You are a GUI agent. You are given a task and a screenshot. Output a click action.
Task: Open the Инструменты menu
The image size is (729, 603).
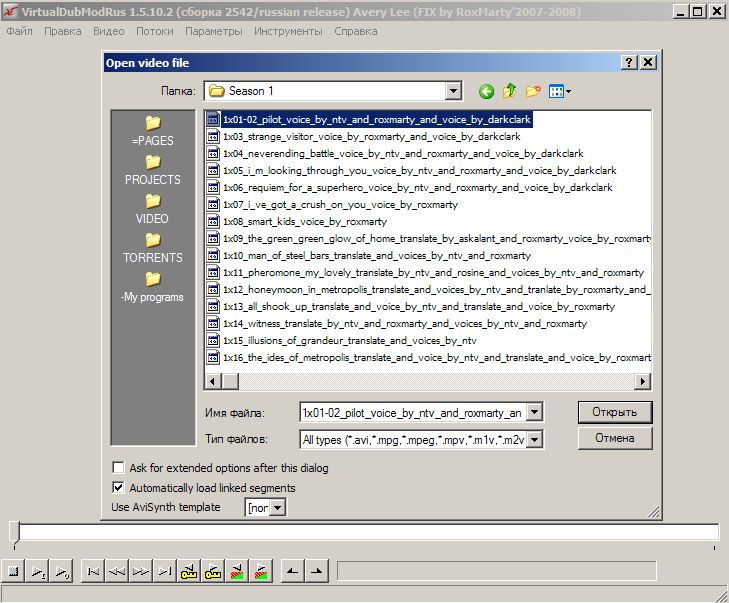coord(288,31)
